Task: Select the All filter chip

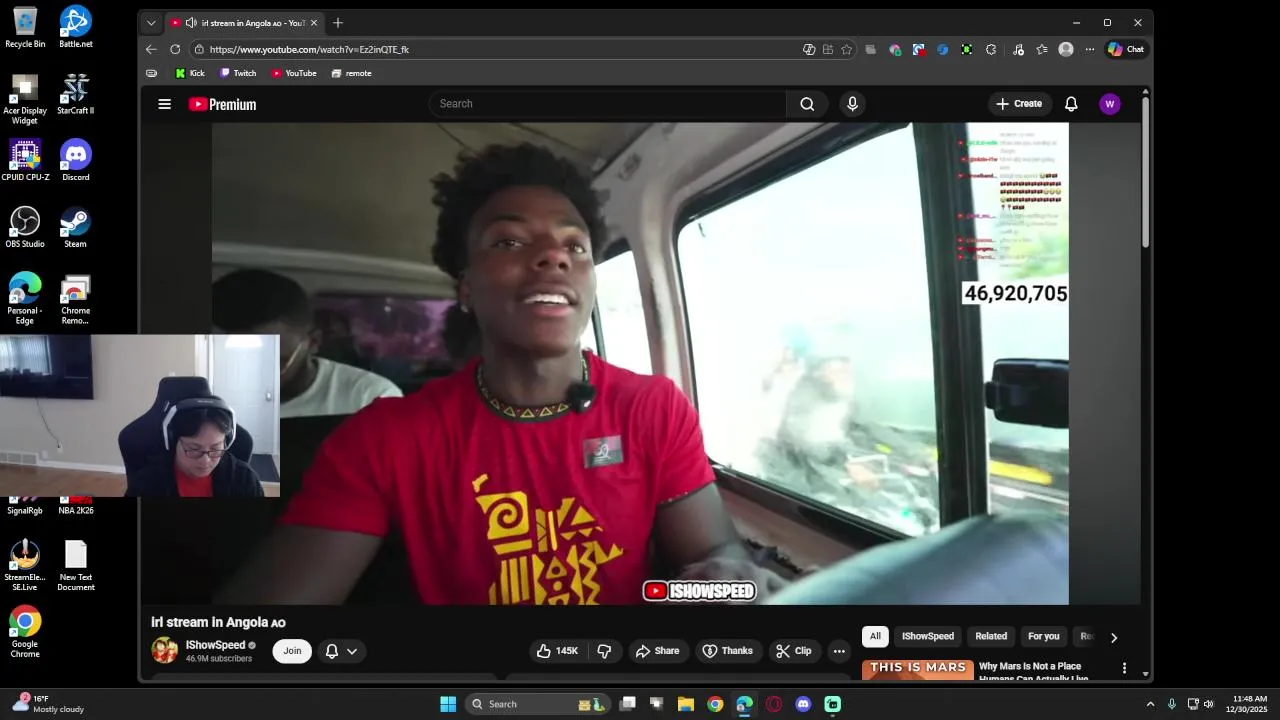Action: [875, 636]
